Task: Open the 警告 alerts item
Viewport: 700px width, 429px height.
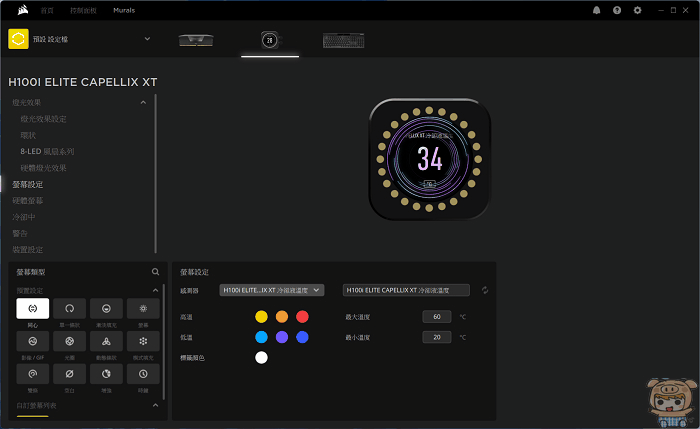Action: (x=20, y=233)
